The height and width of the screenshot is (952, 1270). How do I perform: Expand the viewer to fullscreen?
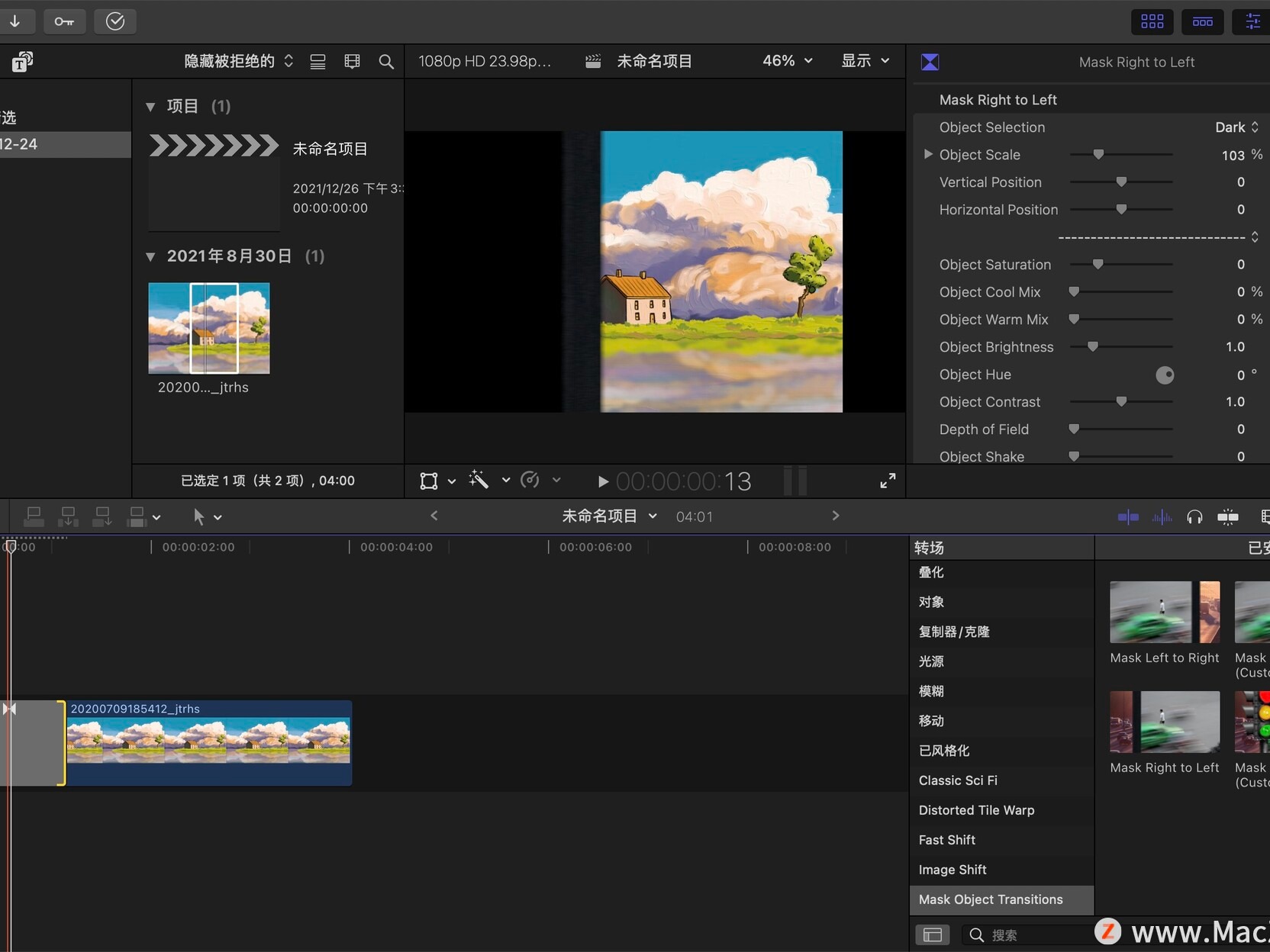[x=888, y=481]
